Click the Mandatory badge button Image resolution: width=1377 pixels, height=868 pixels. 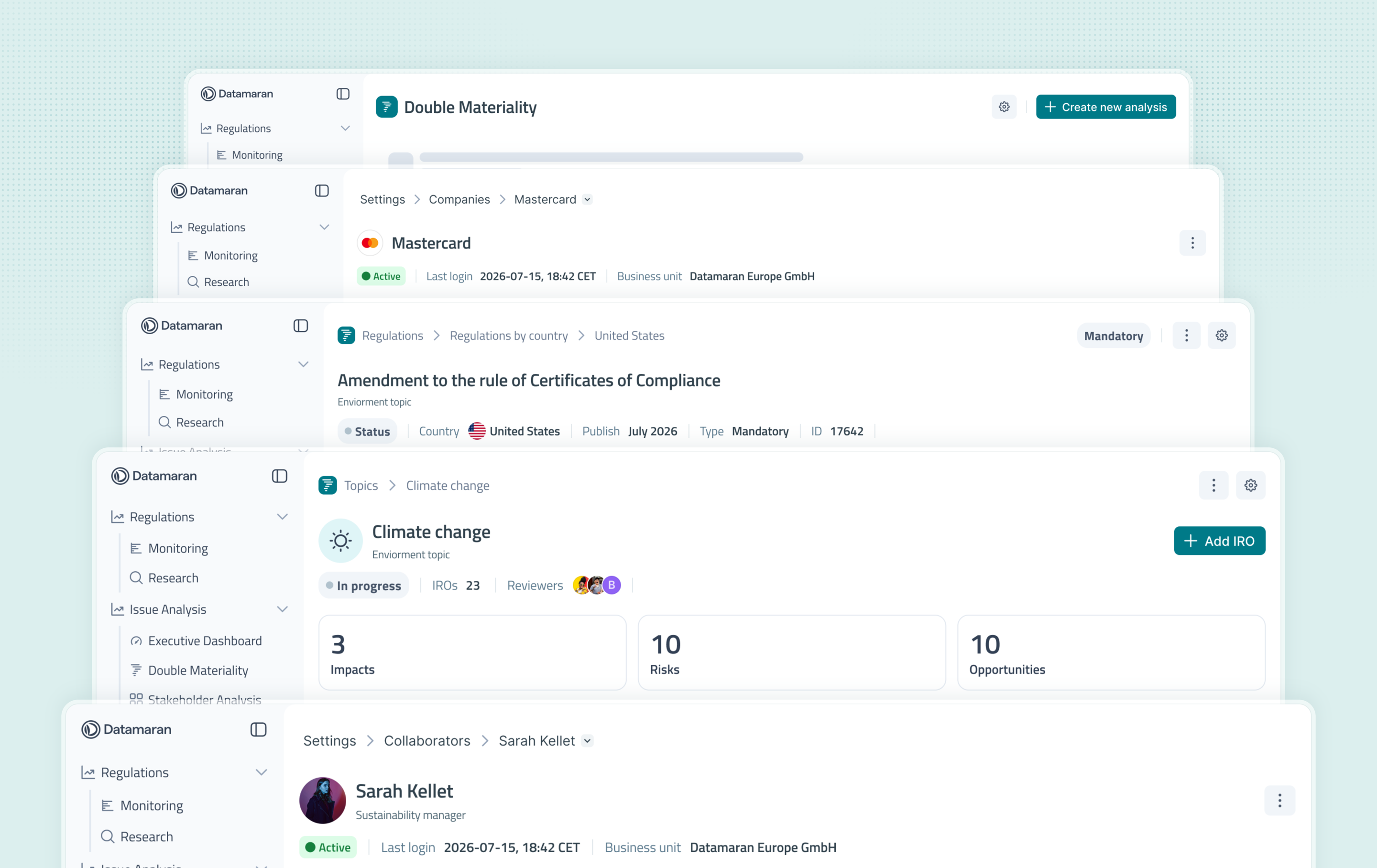[1114, 336]
